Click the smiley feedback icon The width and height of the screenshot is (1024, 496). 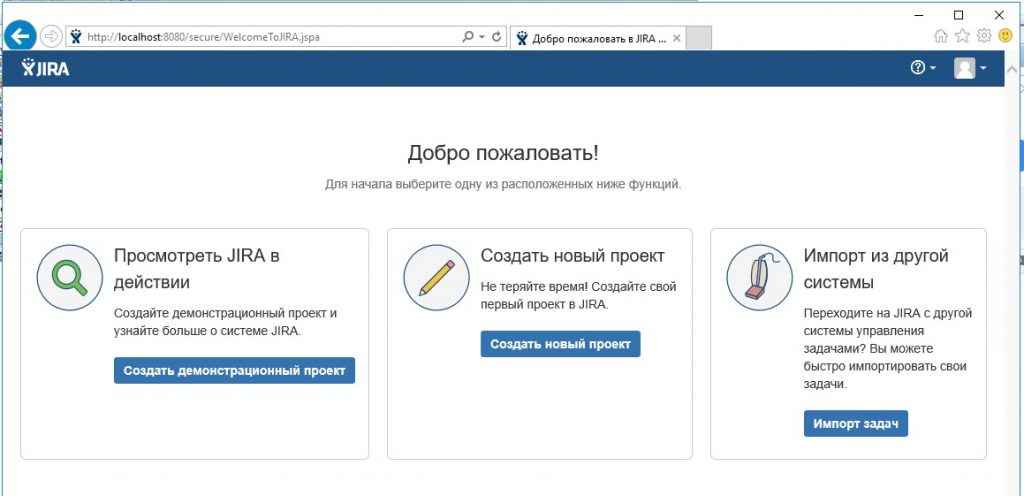(1005, 36)
